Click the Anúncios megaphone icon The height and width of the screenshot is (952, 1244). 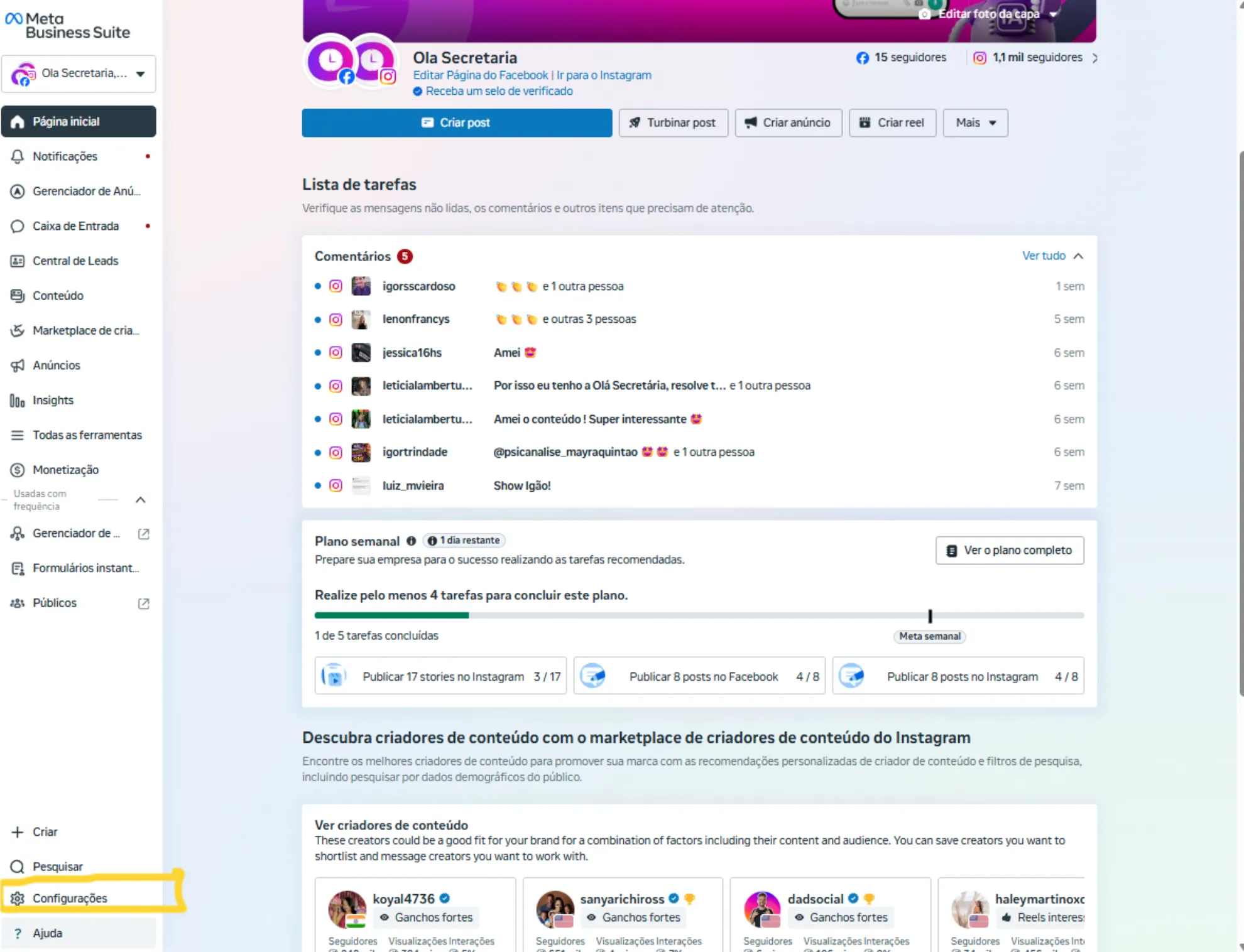[18, 365]
